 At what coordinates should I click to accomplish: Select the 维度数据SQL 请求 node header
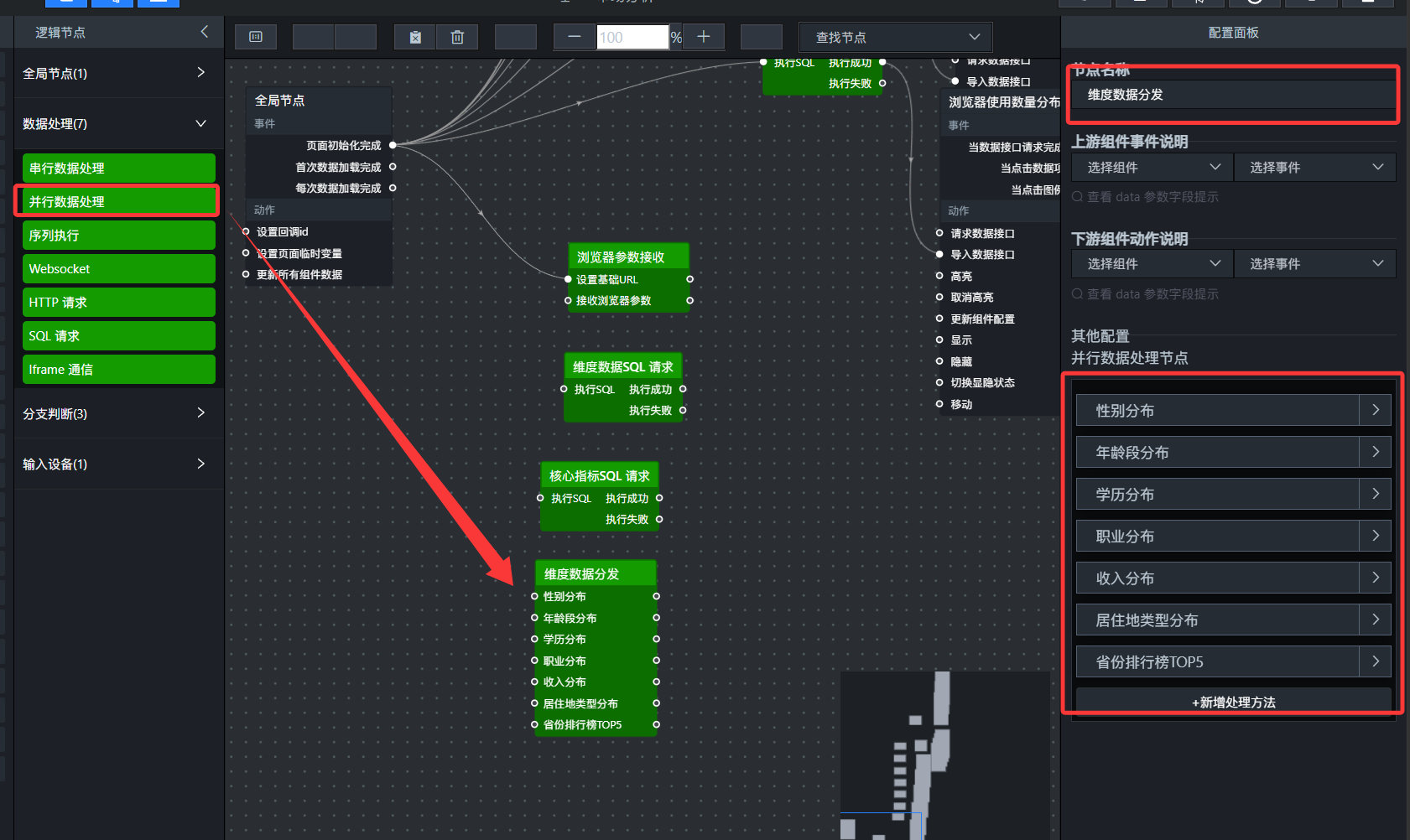(623, 366)
